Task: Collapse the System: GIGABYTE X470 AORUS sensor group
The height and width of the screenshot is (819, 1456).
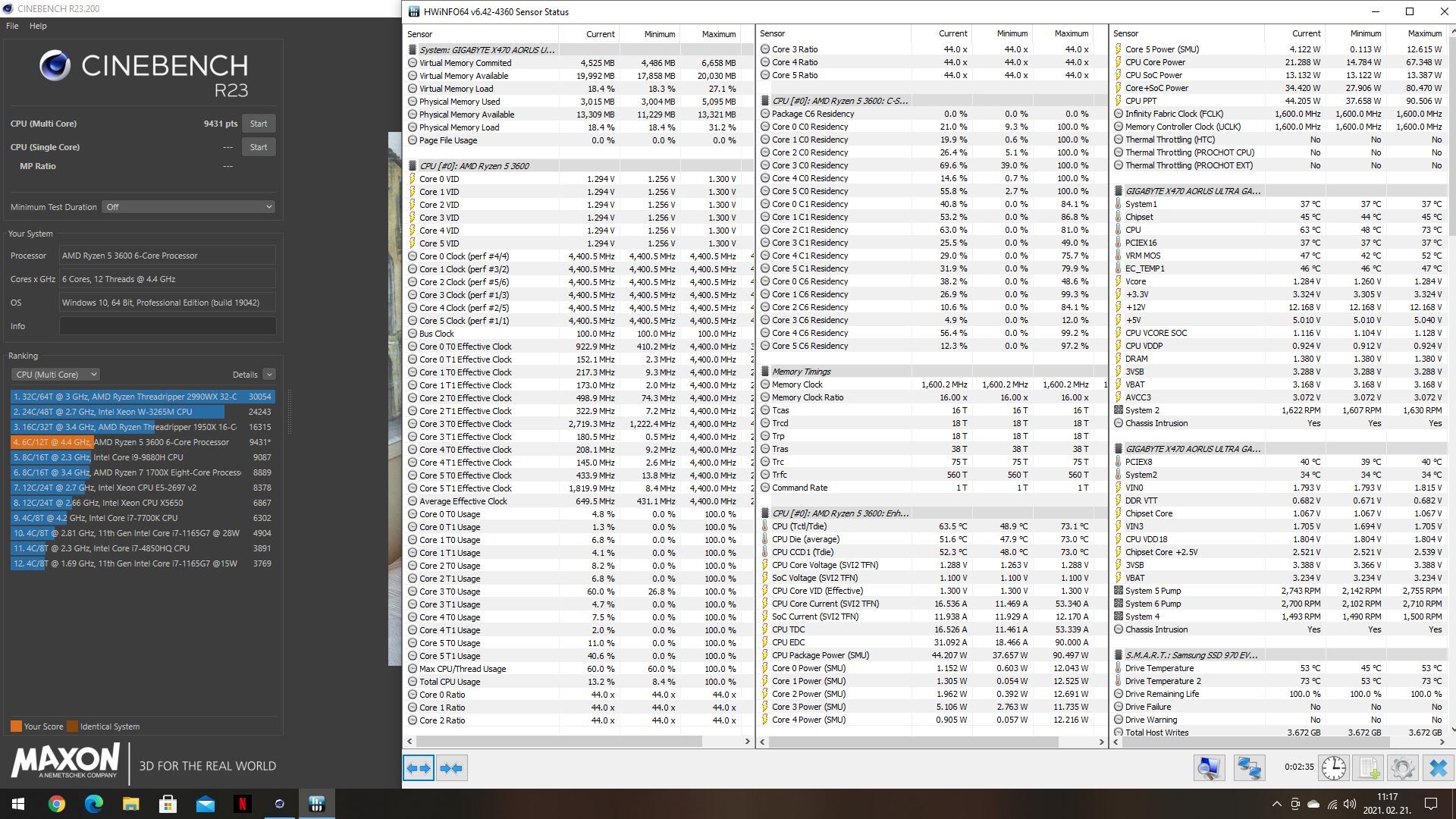Action: click(x=413, y=50)
